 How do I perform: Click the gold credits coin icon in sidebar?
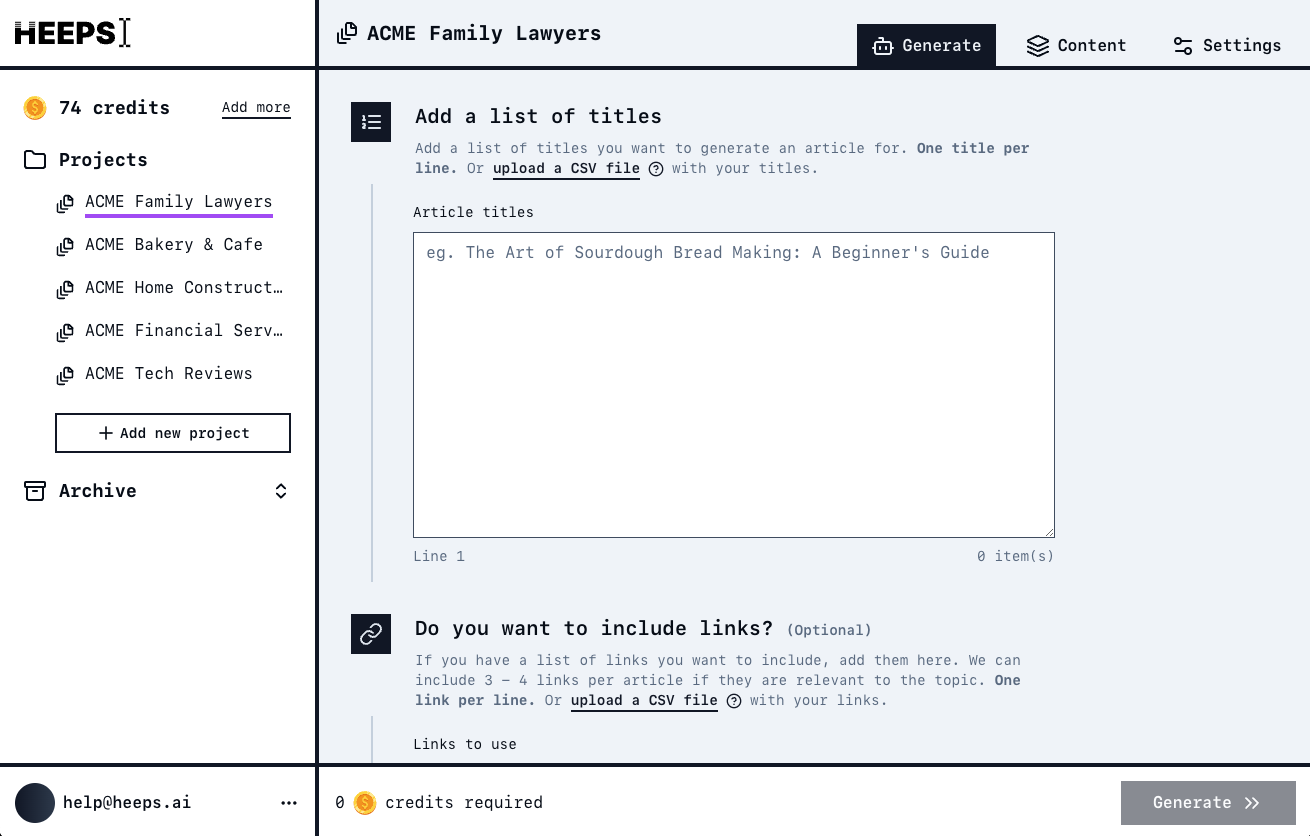click(x=35, y=108)
